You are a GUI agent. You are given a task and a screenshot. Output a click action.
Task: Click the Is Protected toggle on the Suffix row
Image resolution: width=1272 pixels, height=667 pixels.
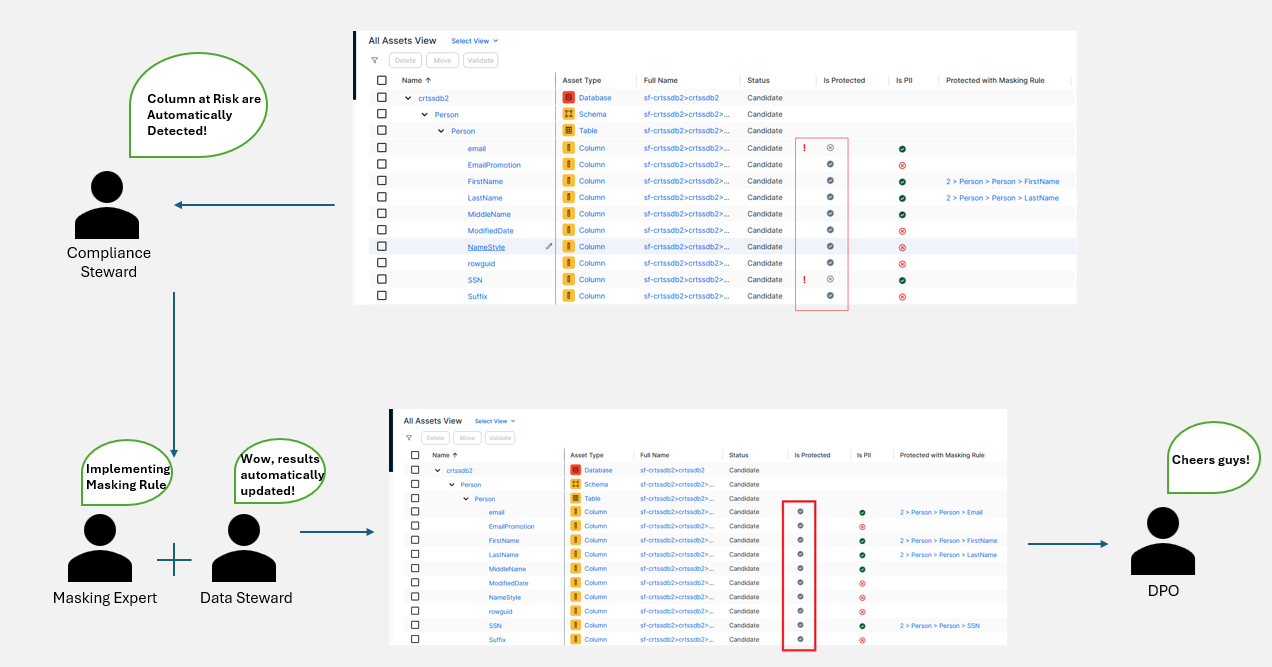(832, 295)
